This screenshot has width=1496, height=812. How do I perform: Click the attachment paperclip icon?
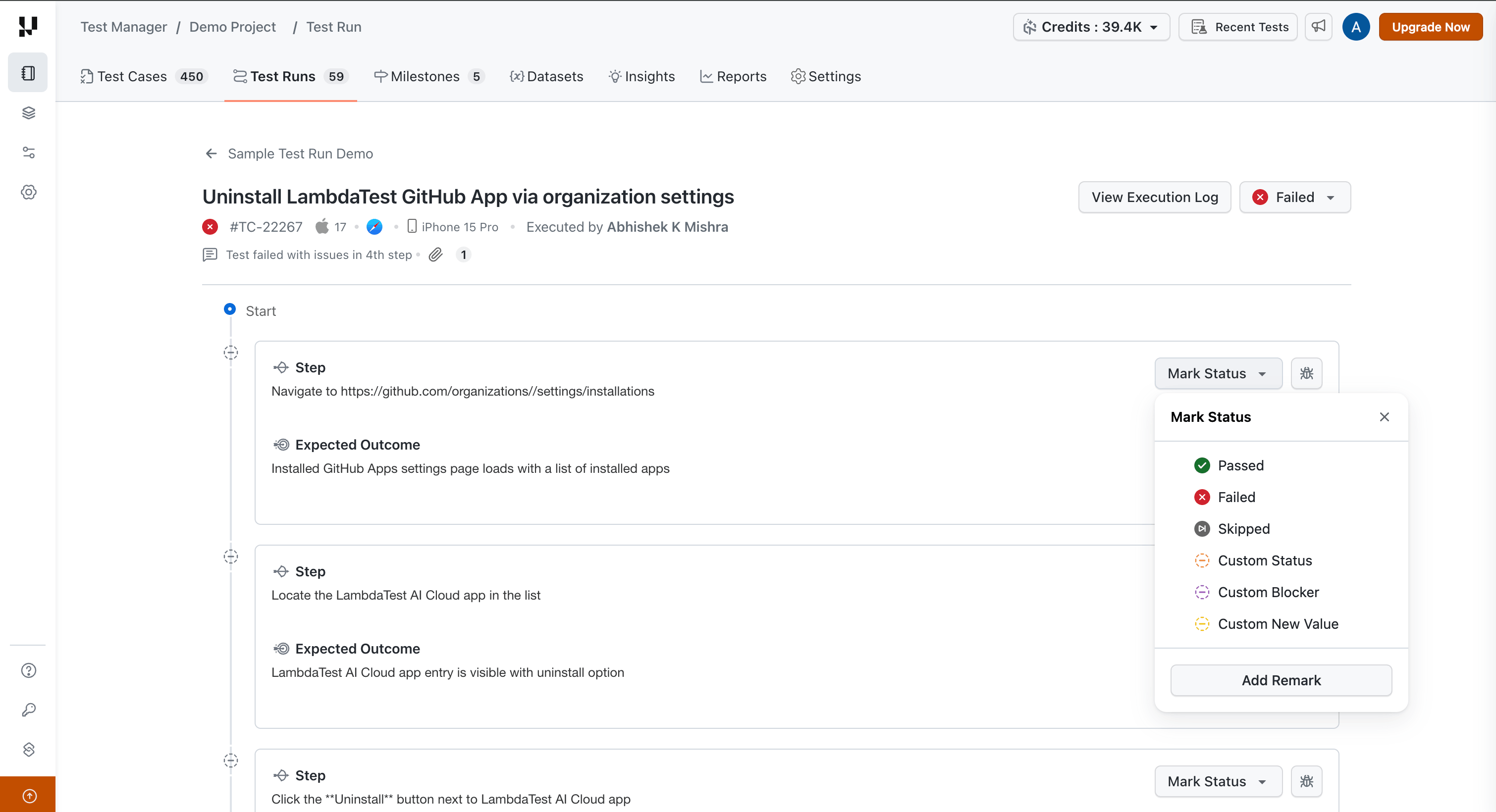coord(435,255)
